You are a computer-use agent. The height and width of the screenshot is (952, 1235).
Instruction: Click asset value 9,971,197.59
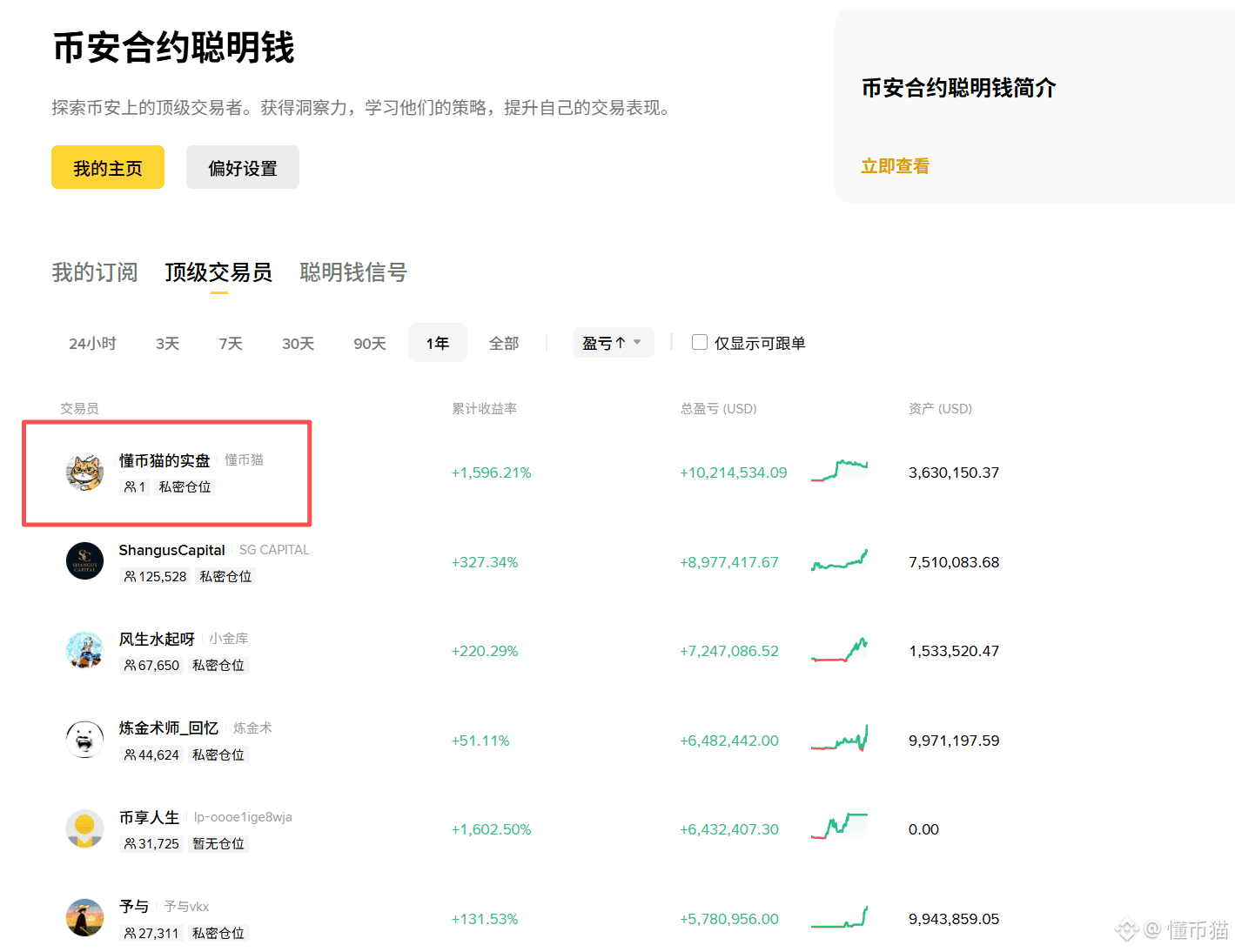click(954, 741)
